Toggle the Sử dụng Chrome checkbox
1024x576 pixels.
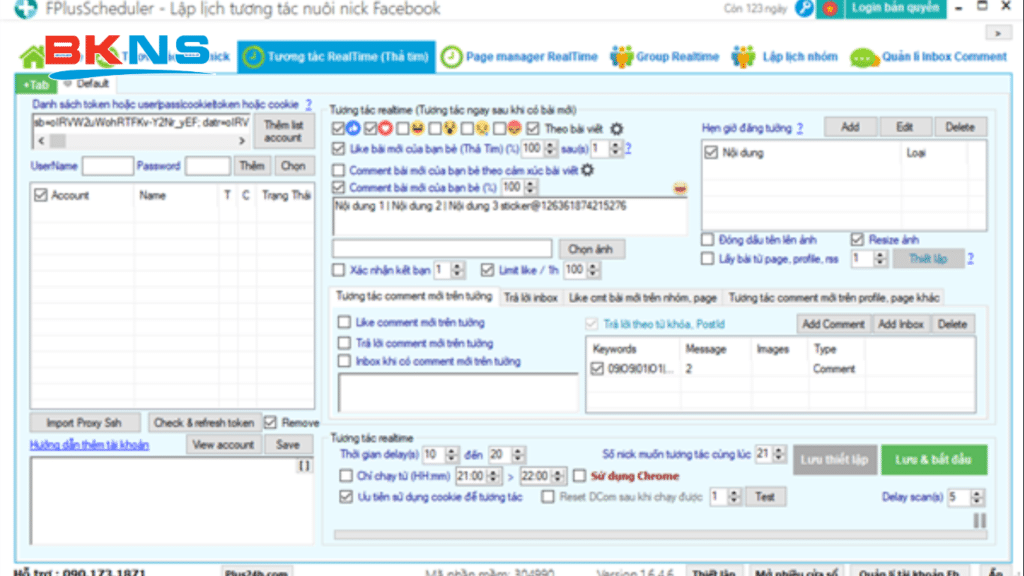[579, 476]
